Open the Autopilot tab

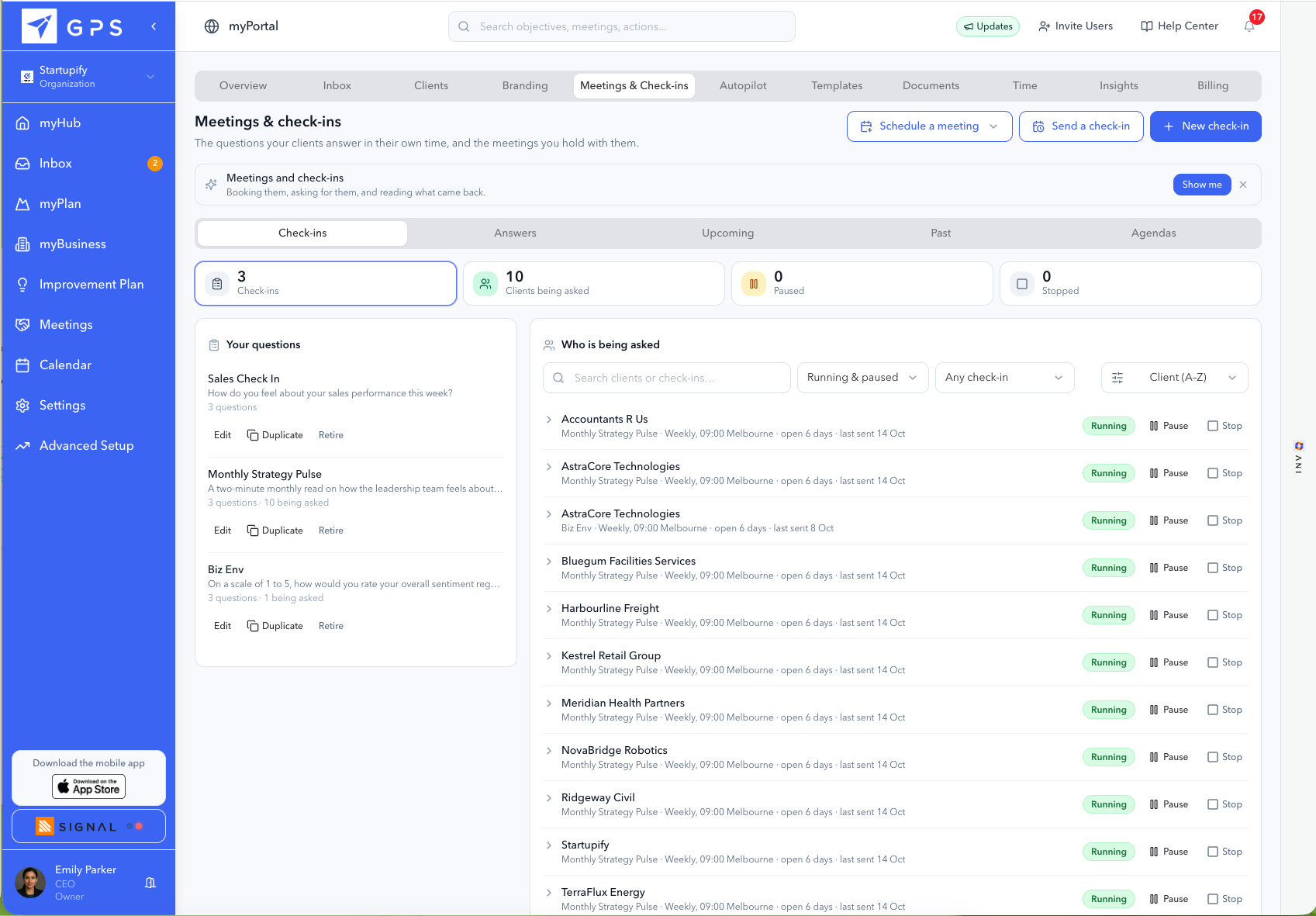pos(743,86)
